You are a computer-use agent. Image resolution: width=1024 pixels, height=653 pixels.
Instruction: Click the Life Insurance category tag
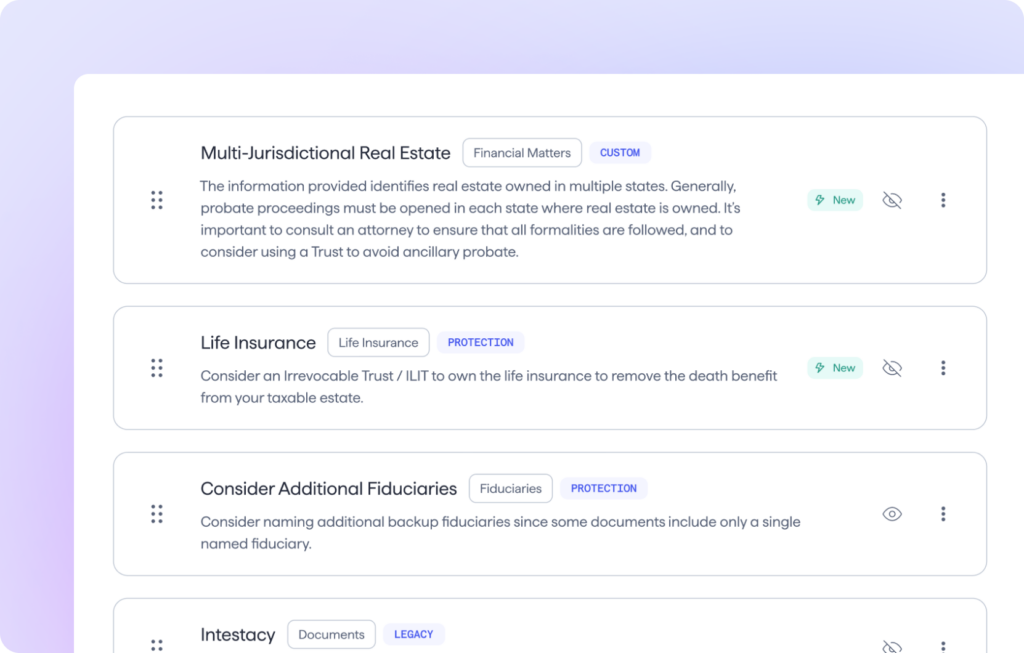(x=378, y=343)
